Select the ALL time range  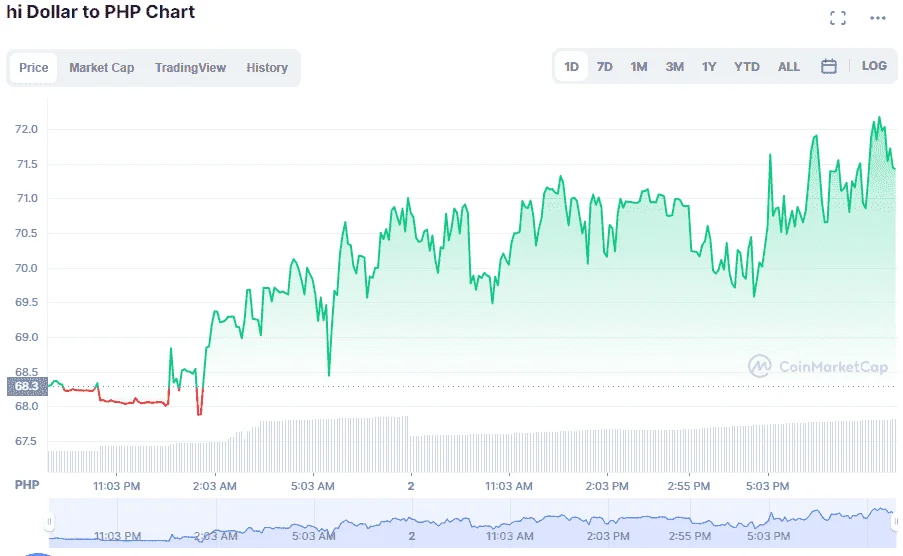click(788, 67)
